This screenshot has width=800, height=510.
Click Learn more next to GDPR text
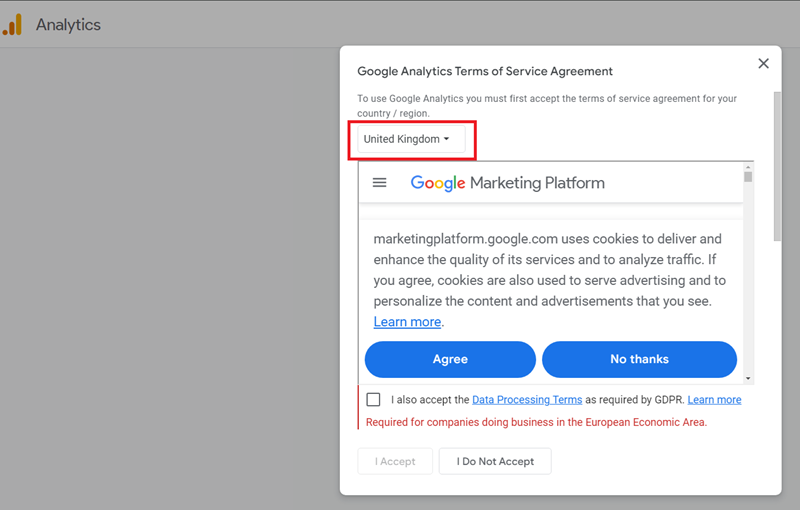point(714,400)
